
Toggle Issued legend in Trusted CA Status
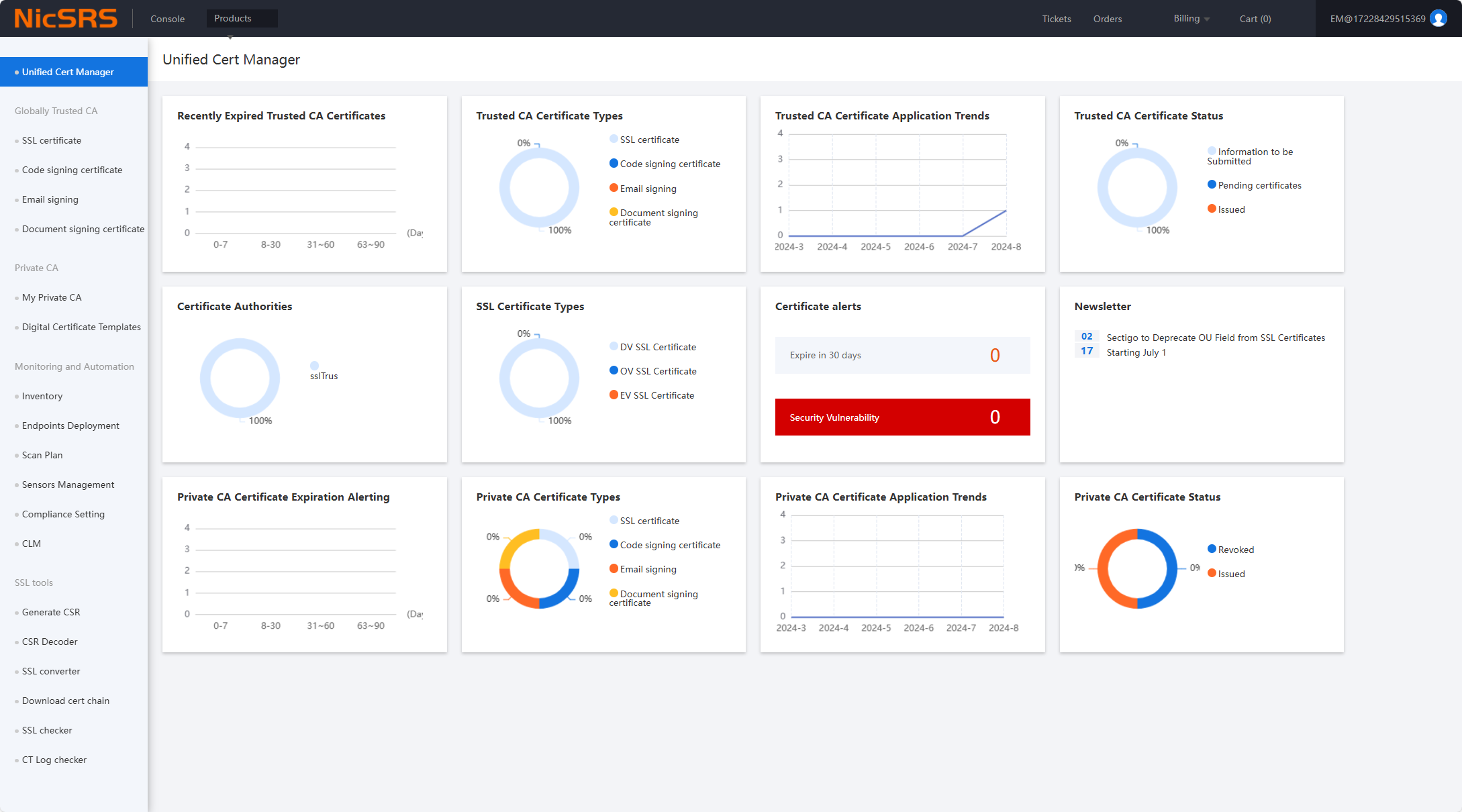point(1226,209)
